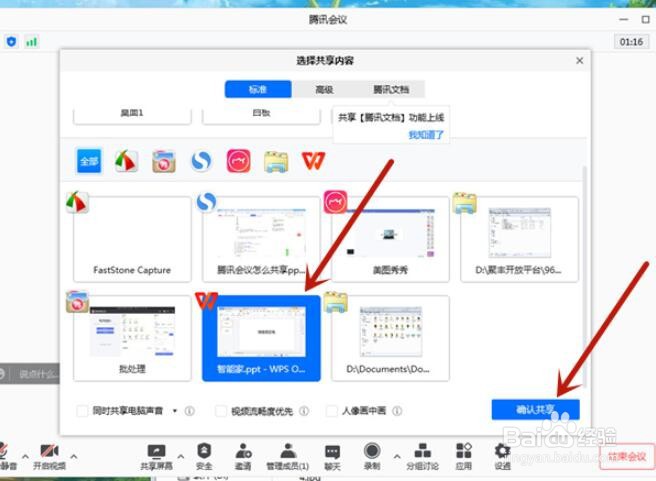Click the 01:16 meeting timer

[631, 42]
